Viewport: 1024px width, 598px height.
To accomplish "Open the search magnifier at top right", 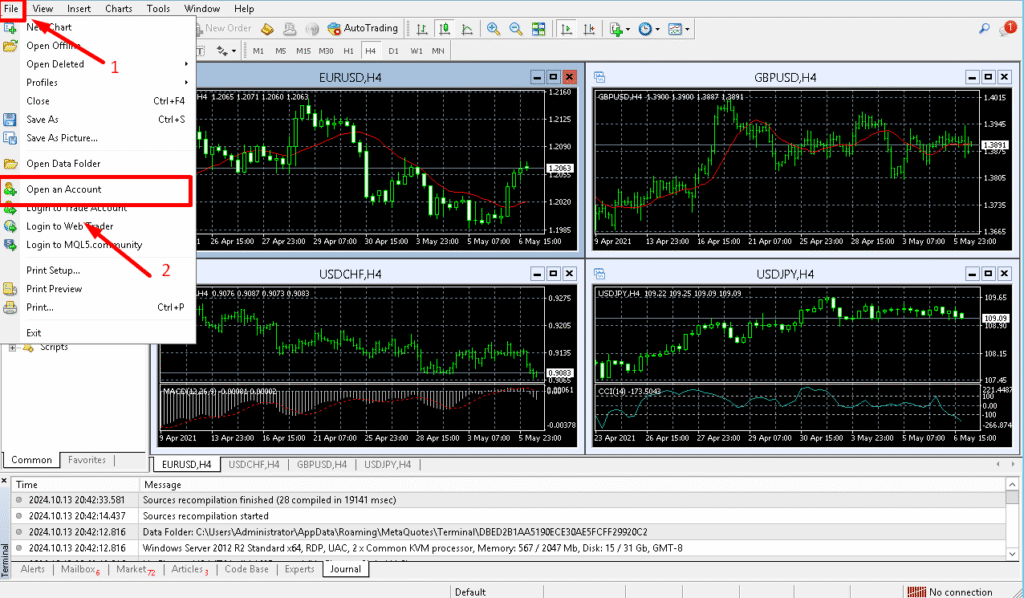I will (x=984, y=28).
